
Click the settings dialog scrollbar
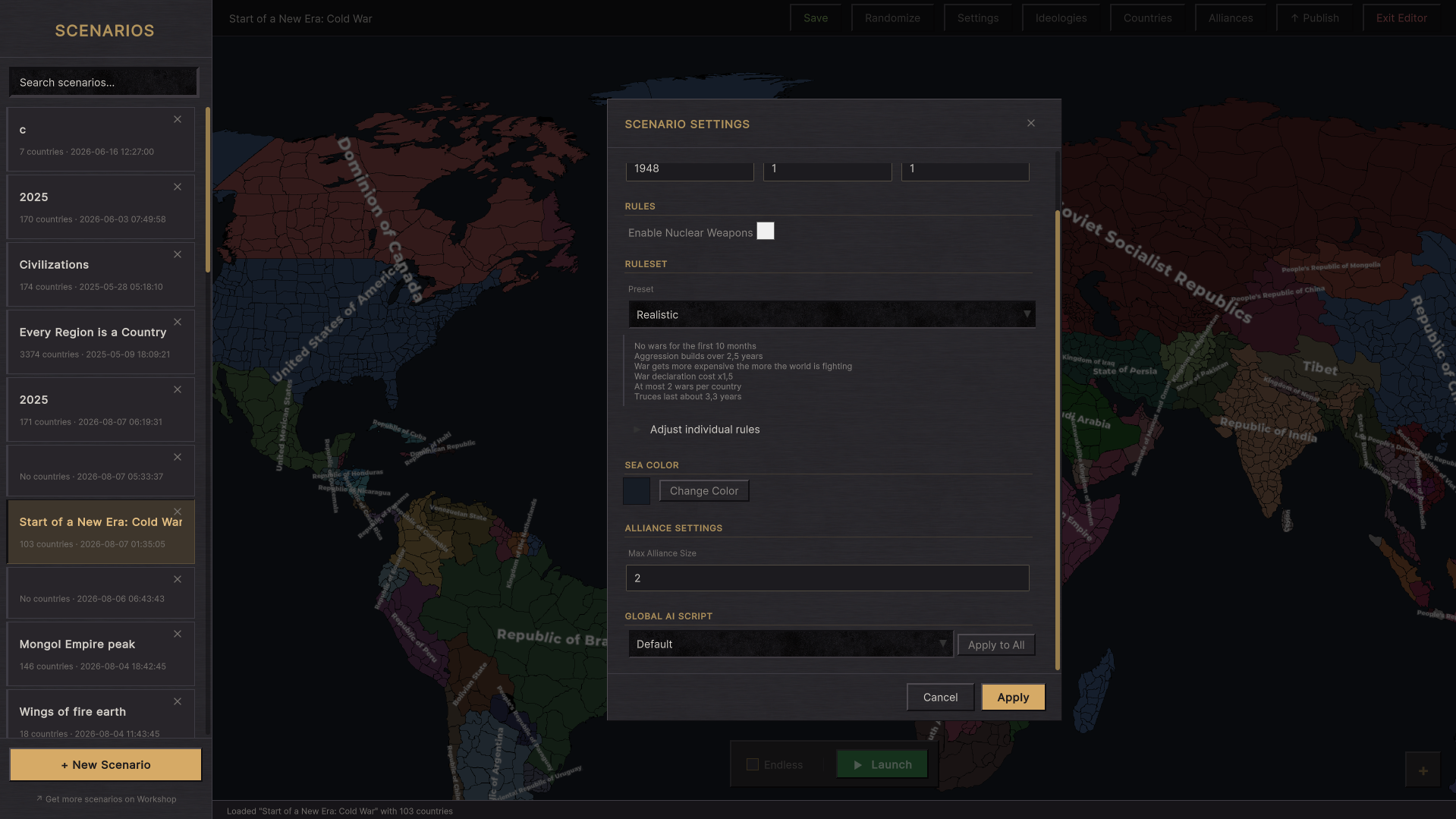point(1058,440)
